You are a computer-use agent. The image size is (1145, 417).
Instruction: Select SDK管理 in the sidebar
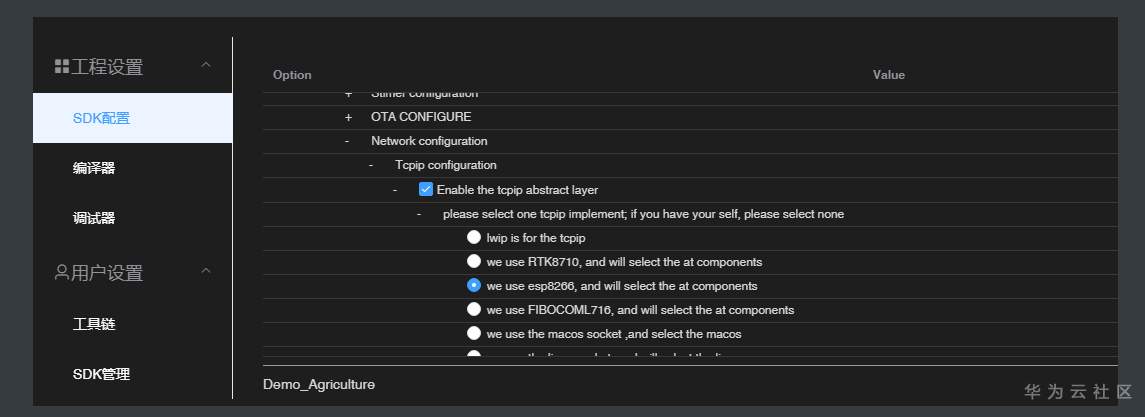coord(101,374)
